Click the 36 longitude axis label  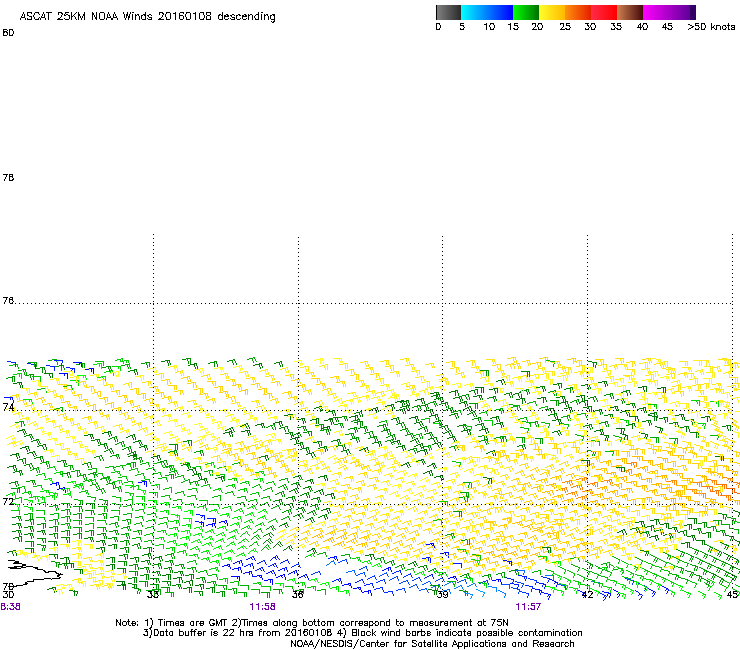click(297, 595)
